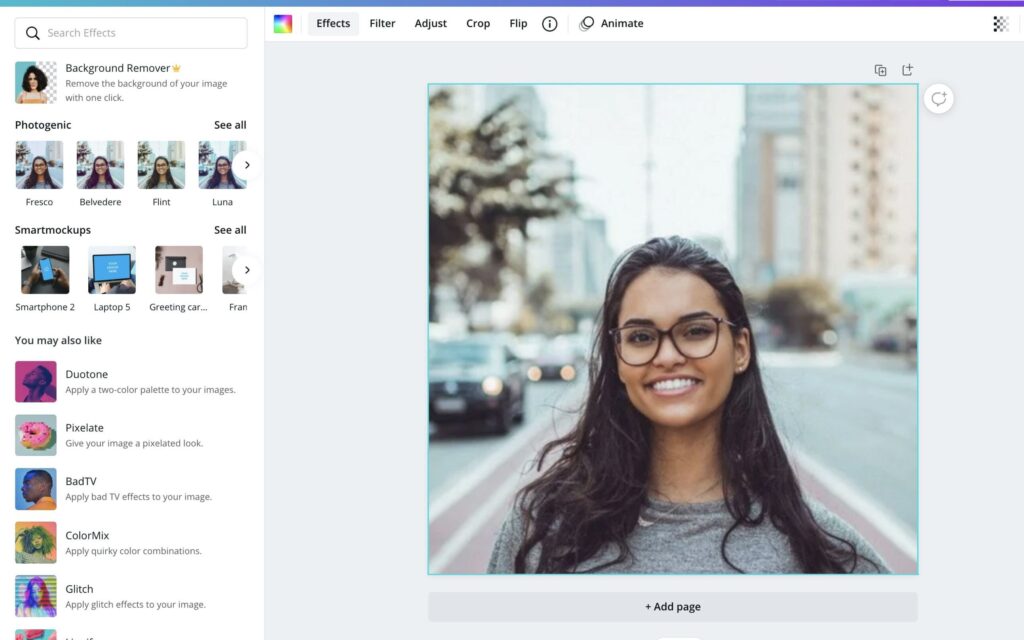Viewport: 1024px width, 640px height.
Task: Click the info icon in the toolbar
Action: coord(549,24)
